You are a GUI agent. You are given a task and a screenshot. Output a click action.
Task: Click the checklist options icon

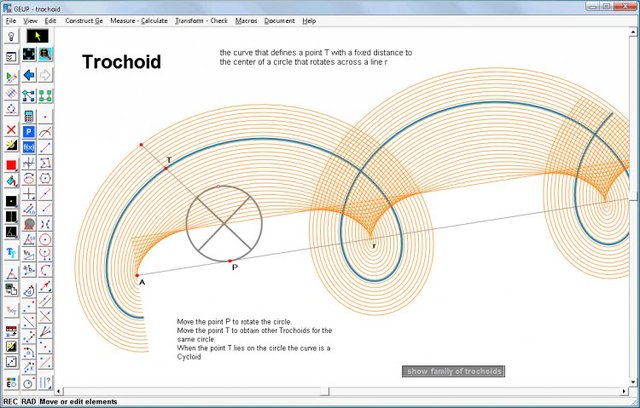click(11, 57)
